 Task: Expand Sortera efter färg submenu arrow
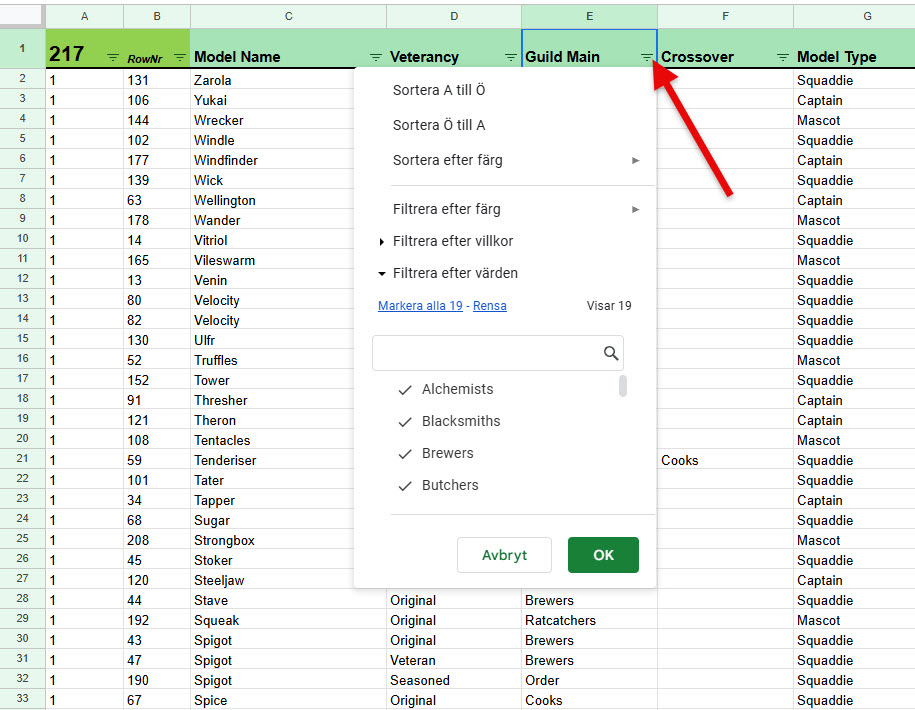(635, 160)
